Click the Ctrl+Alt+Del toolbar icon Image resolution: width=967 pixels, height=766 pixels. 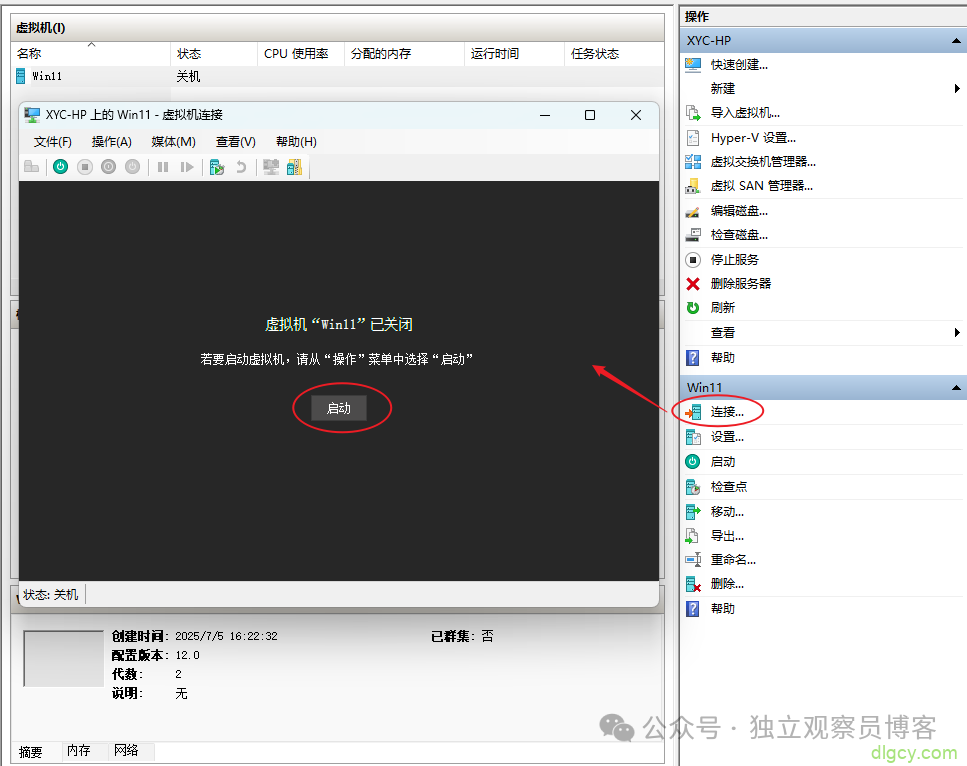pyautogui.click(x=31, y=166)
